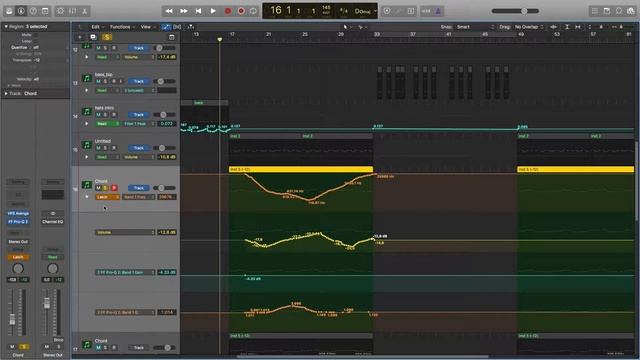Screen dimensions: 640x360
Task: Open the Library panel icon
Action: [9, 11]
